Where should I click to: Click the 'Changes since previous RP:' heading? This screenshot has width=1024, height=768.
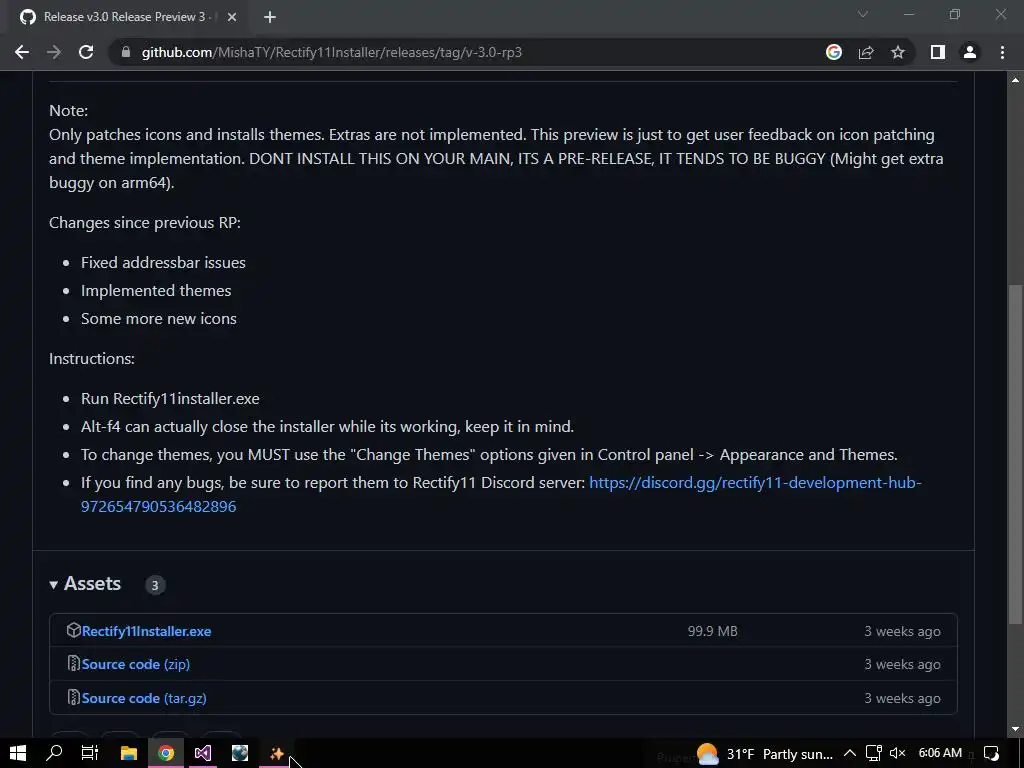click(145, 223)
